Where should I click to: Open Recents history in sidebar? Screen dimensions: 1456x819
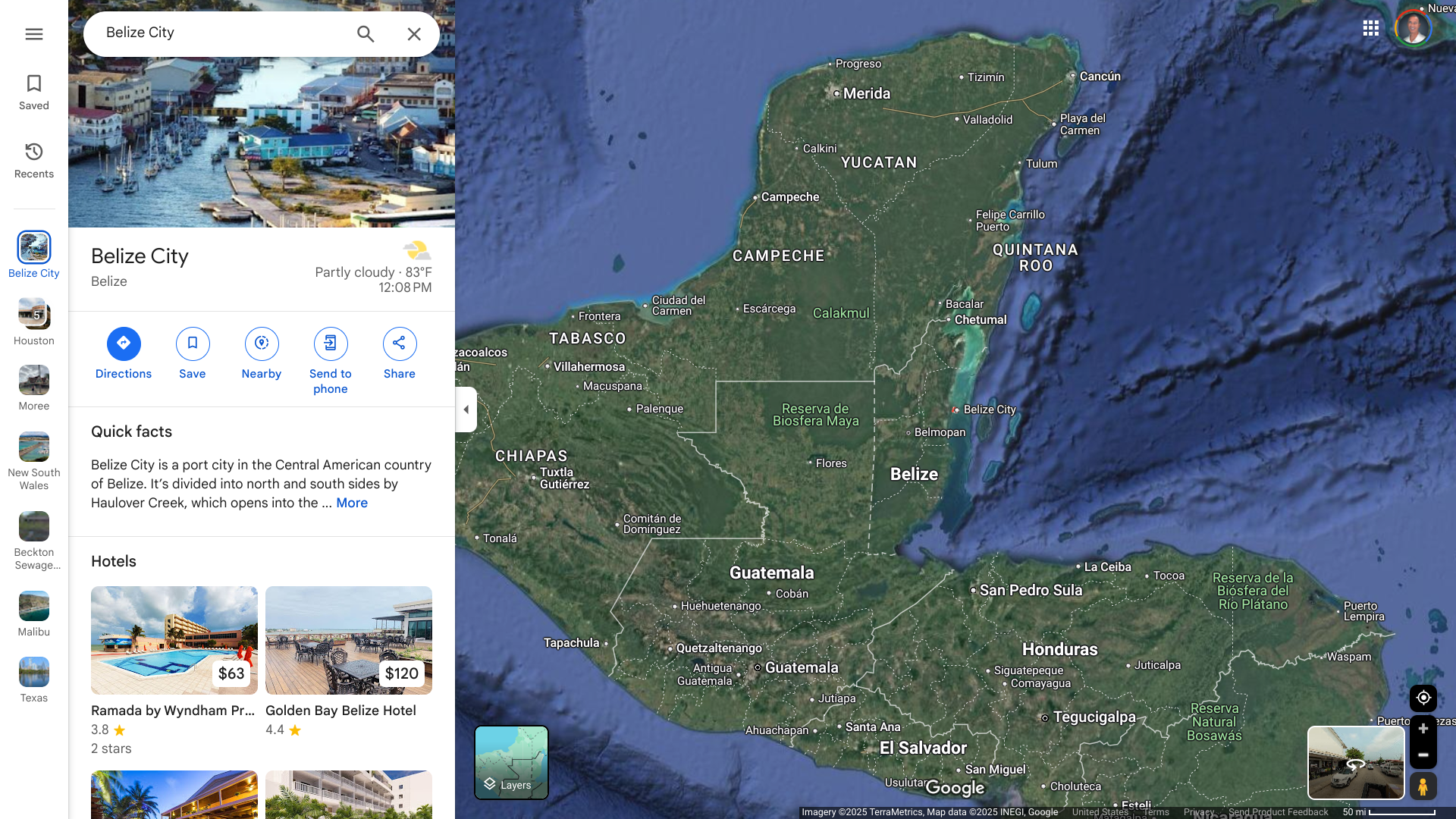coord(33,160)
